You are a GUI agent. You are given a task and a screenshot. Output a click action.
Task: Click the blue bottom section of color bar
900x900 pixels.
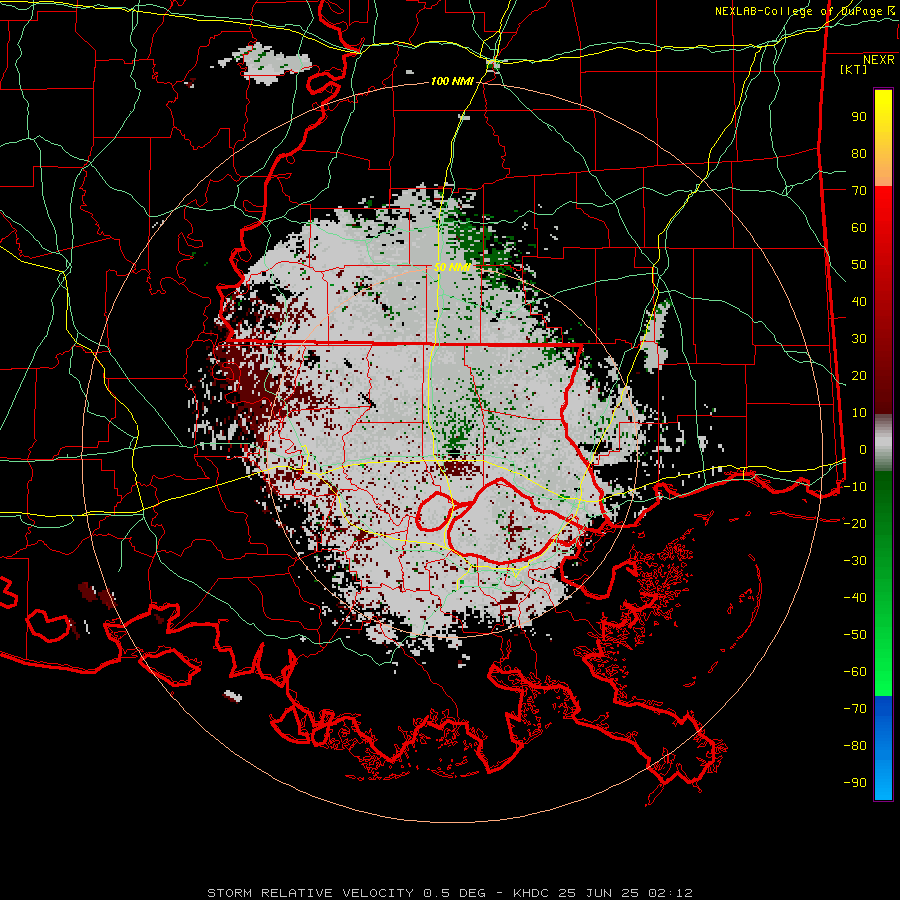tap(883, 747)
